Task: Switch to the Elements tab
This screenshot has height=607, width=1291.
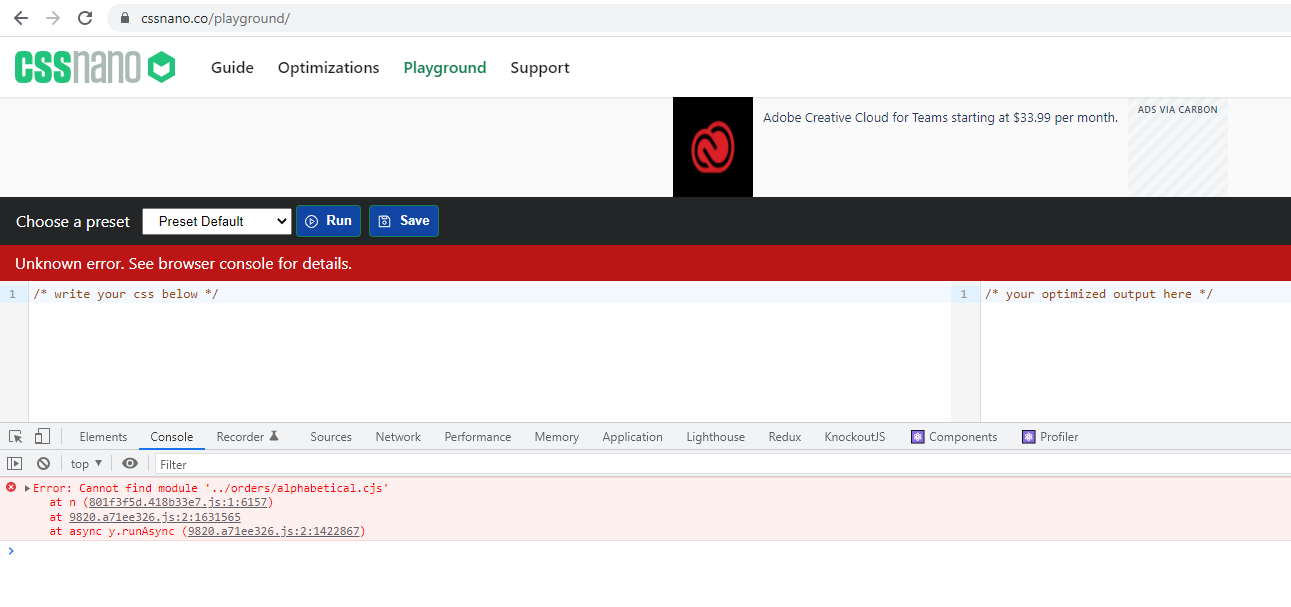Action: click(103, 437)
